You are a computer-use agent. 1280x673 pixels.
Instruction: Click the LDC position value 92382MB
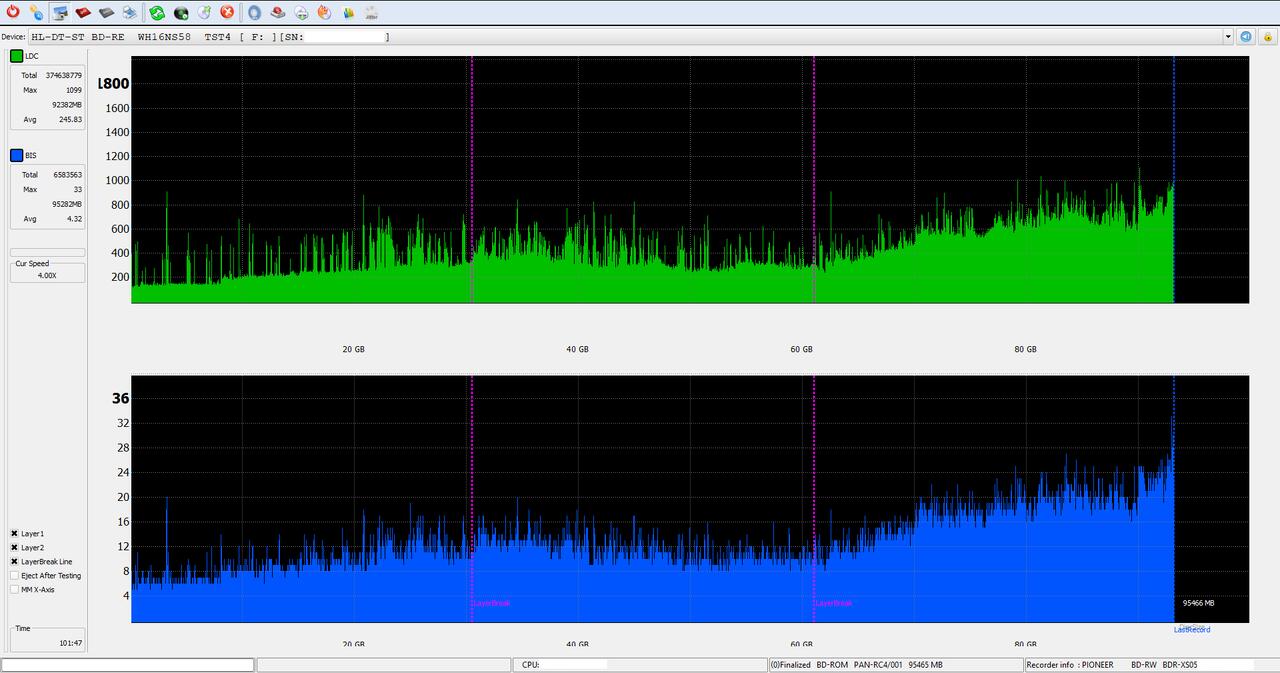pyautogui.click(x=67, y=104)
